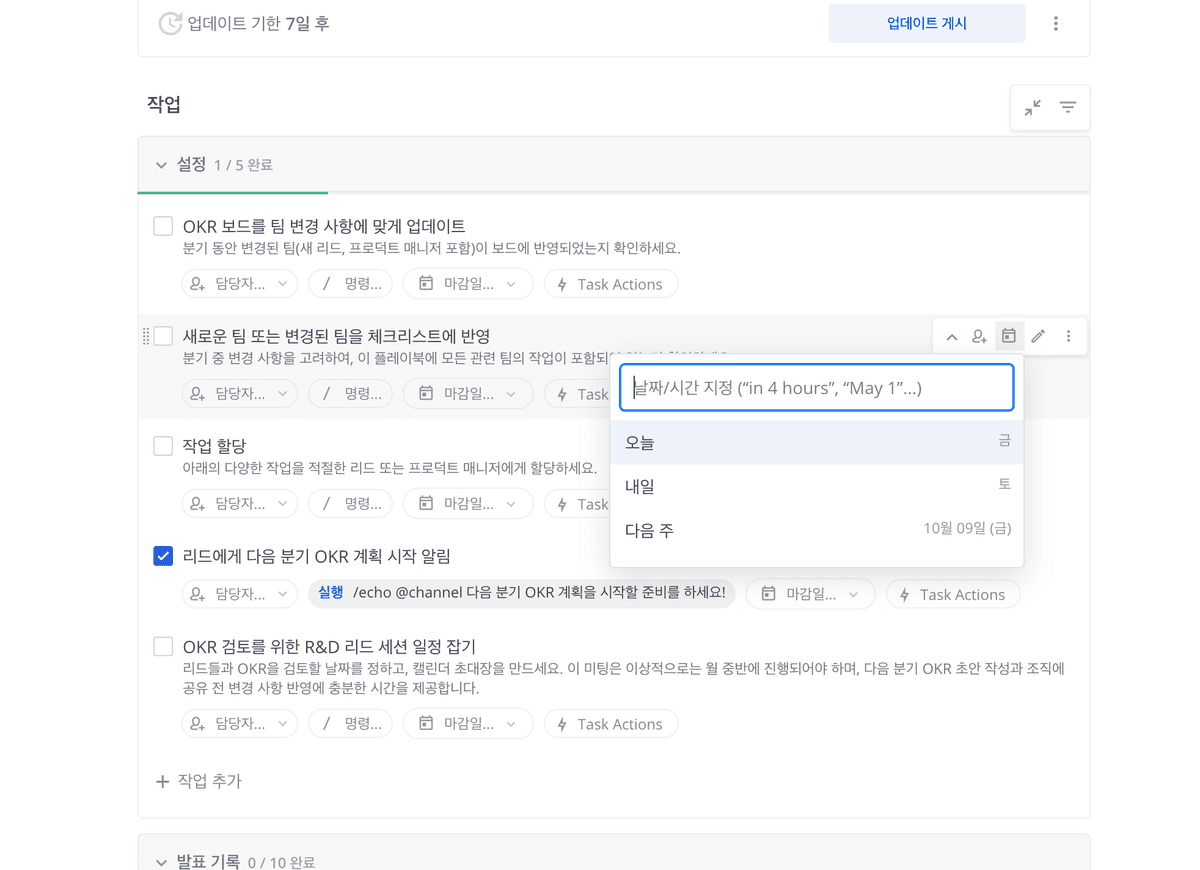Click the 작업 할당 task title
This screenshot has width=1200, height=870.
coord(214,446)
